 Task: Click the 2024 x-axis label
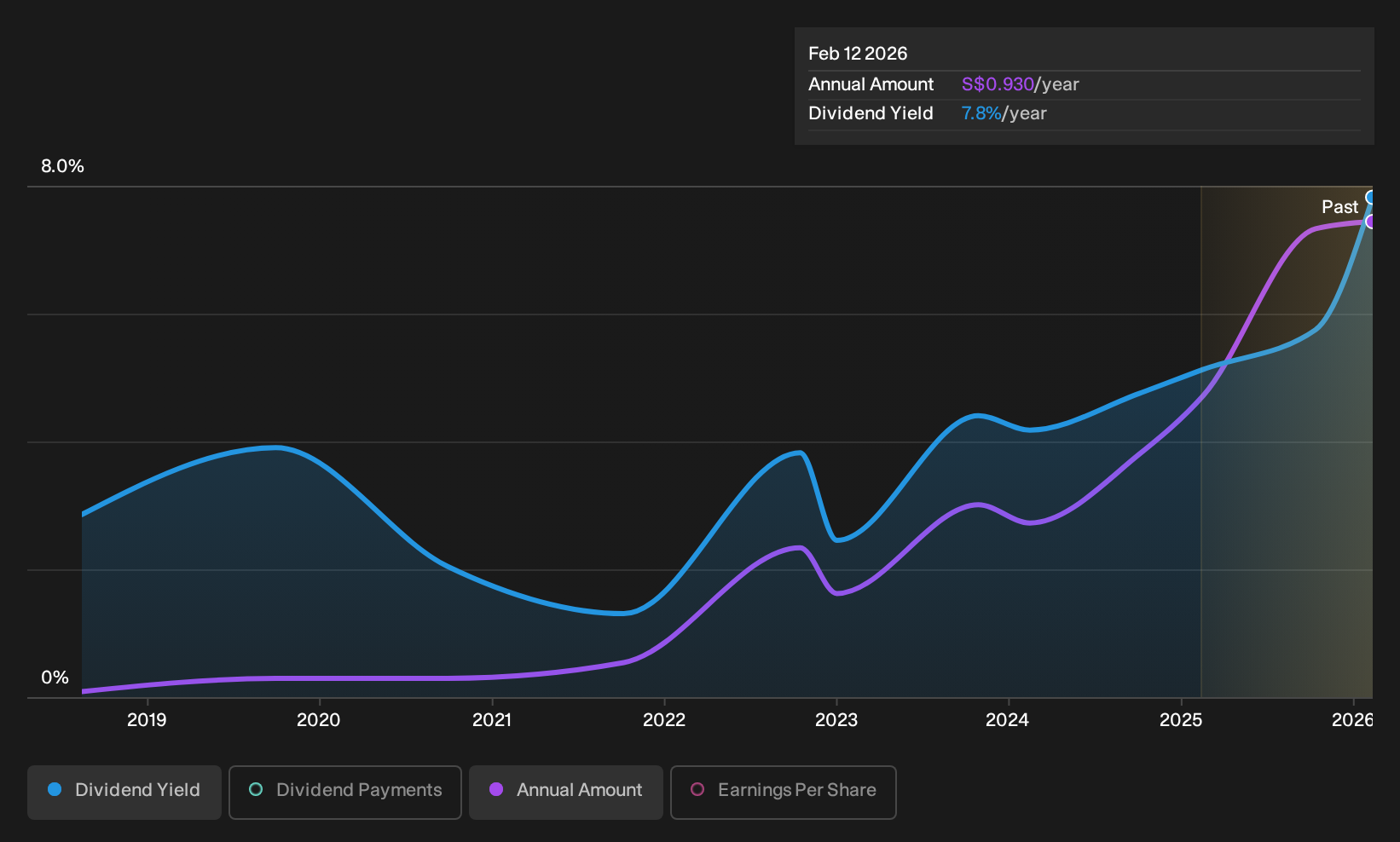point(1008,720)
